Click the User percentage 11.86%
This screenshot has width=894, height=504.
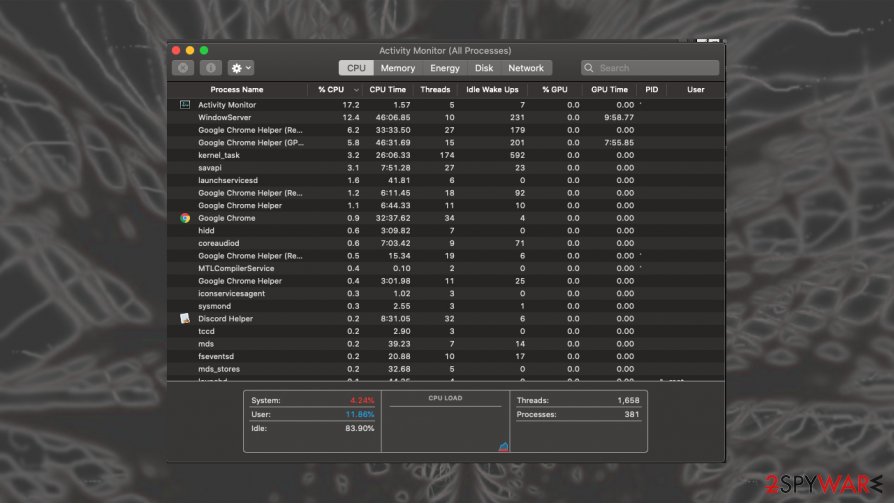click(360, 414)
